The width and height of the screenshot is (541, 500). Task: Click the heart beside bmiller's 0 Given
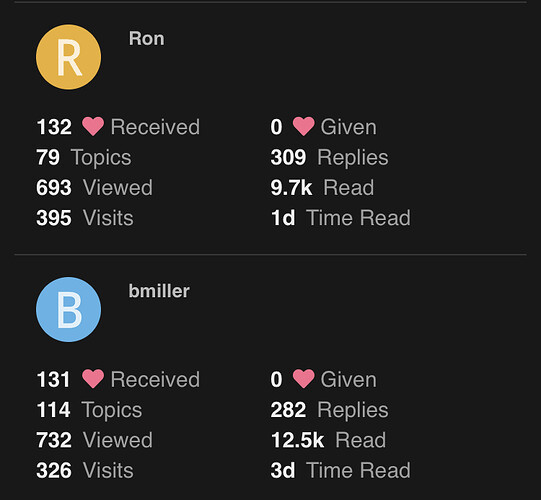pos(303,379)
